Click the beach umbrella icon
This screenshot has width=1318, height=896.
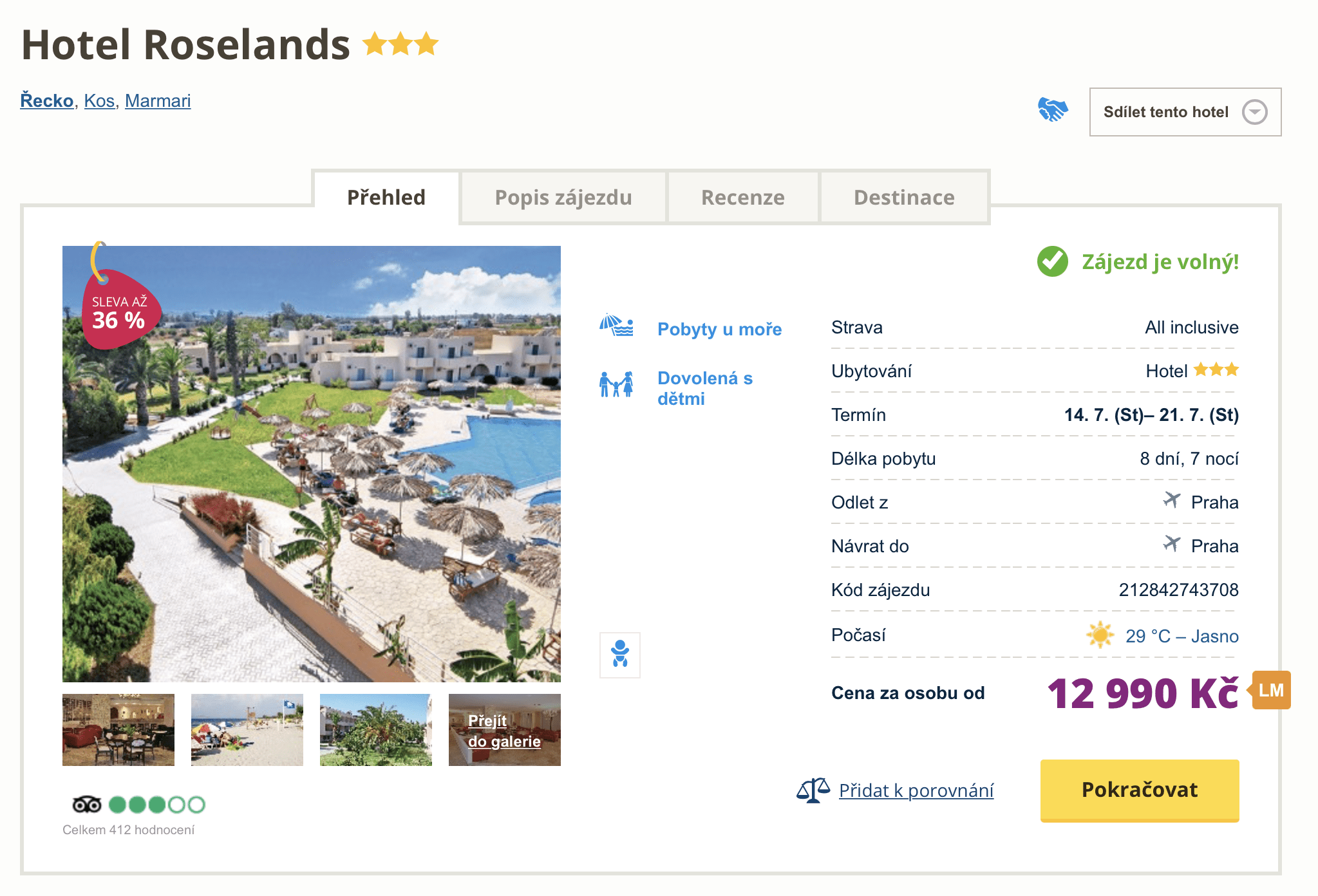pyautogui.click(x=616, y=326)
